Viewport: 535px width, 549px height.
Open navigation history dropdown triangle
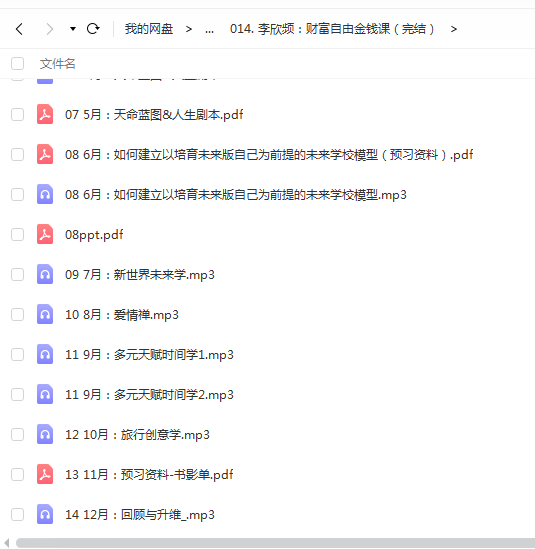pyautogui.click(x=73, y=29)
